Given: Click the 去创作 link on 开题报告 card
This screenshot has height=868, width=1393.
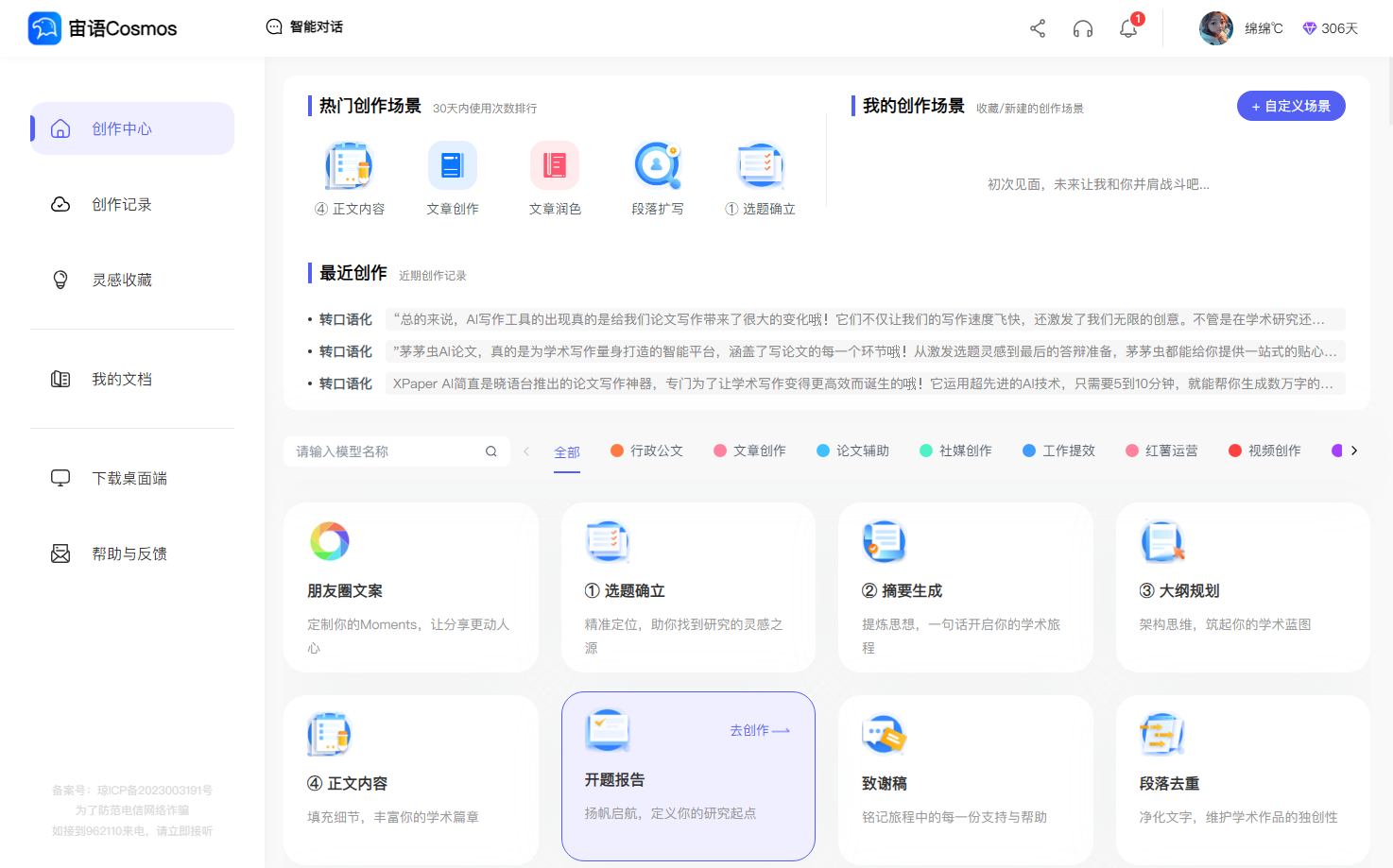Looking at the screenshot, I should tap(759, 730).
